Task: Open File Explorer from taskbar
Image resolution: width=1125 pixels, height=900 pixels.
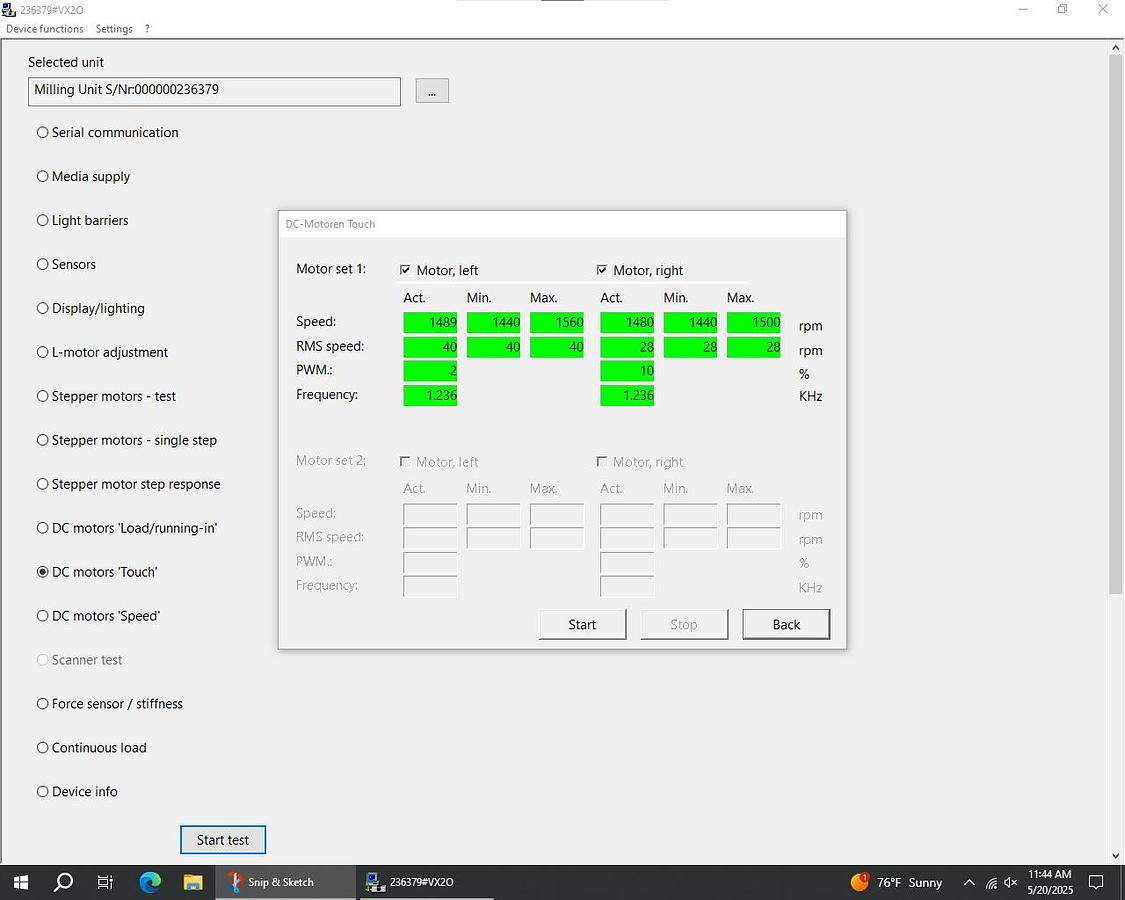Action: pos(193,882)
